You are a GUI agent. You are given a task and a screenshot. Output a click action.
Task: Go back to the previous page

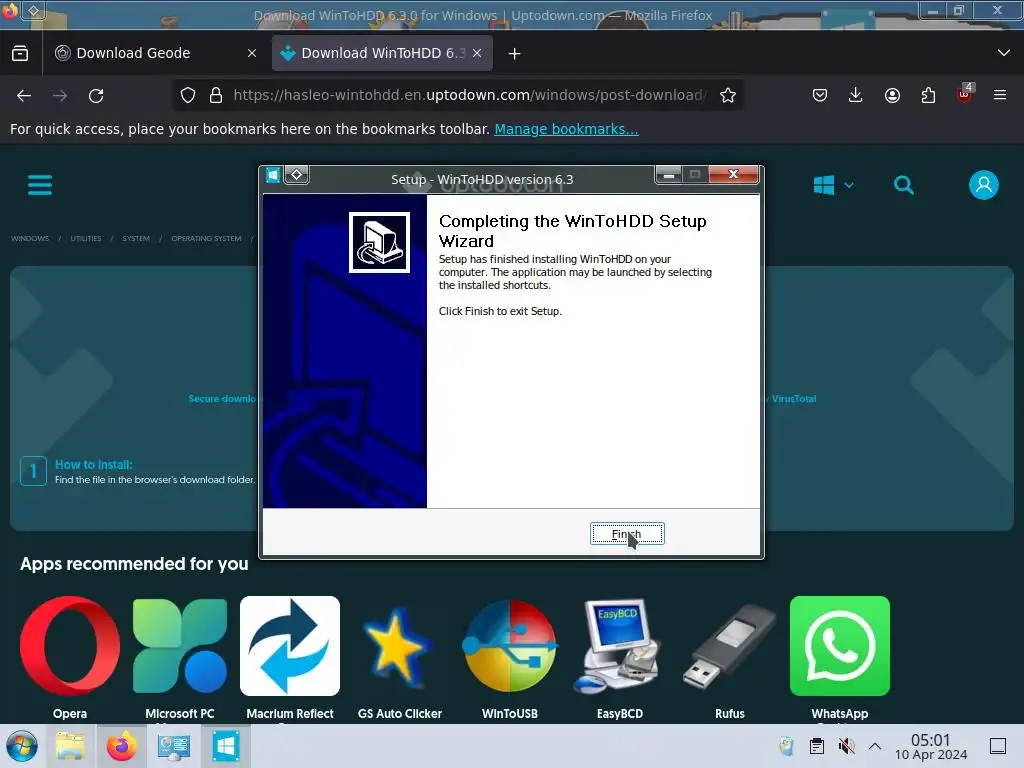coord(24,95)
